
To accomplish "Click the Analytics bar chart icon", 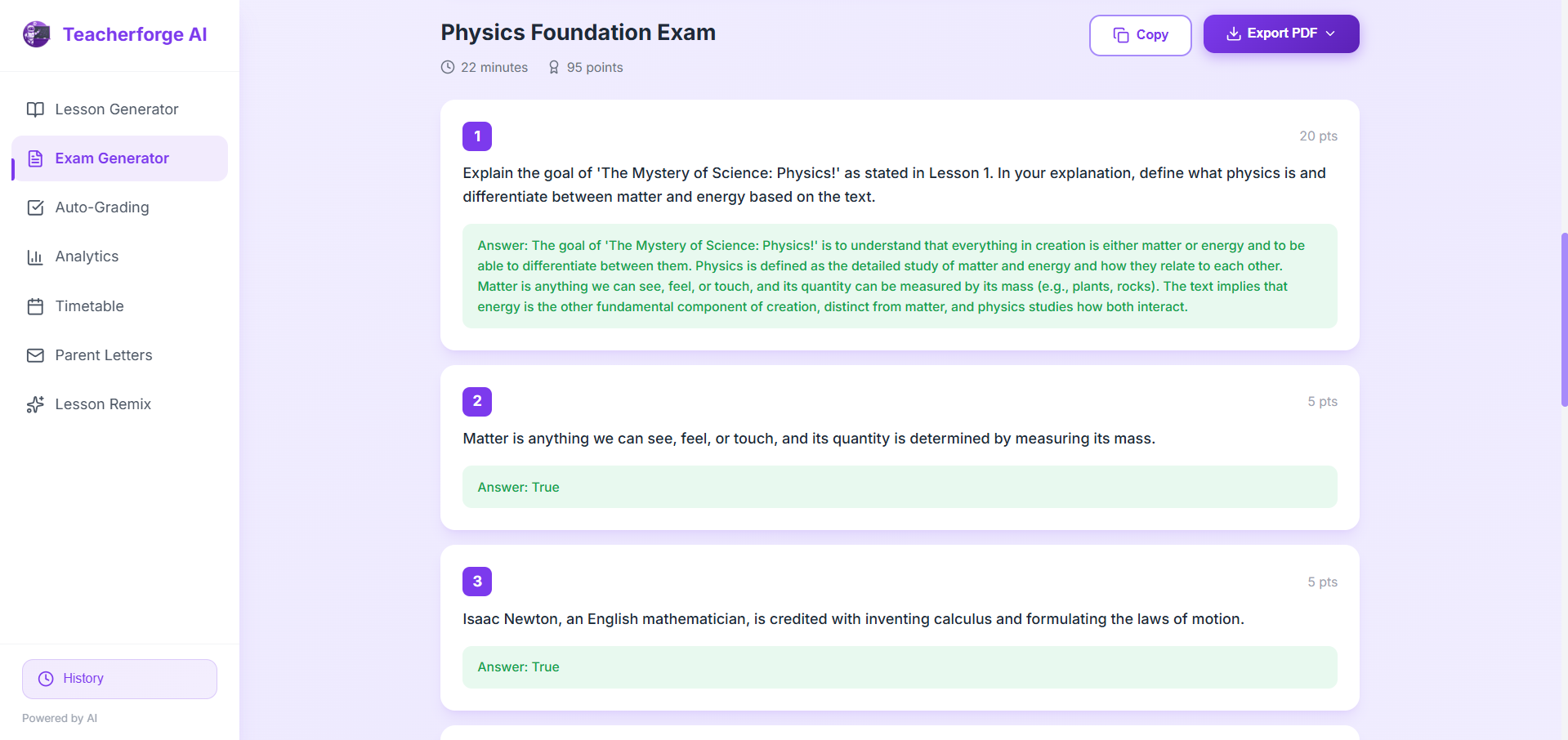I will (35, 257).
